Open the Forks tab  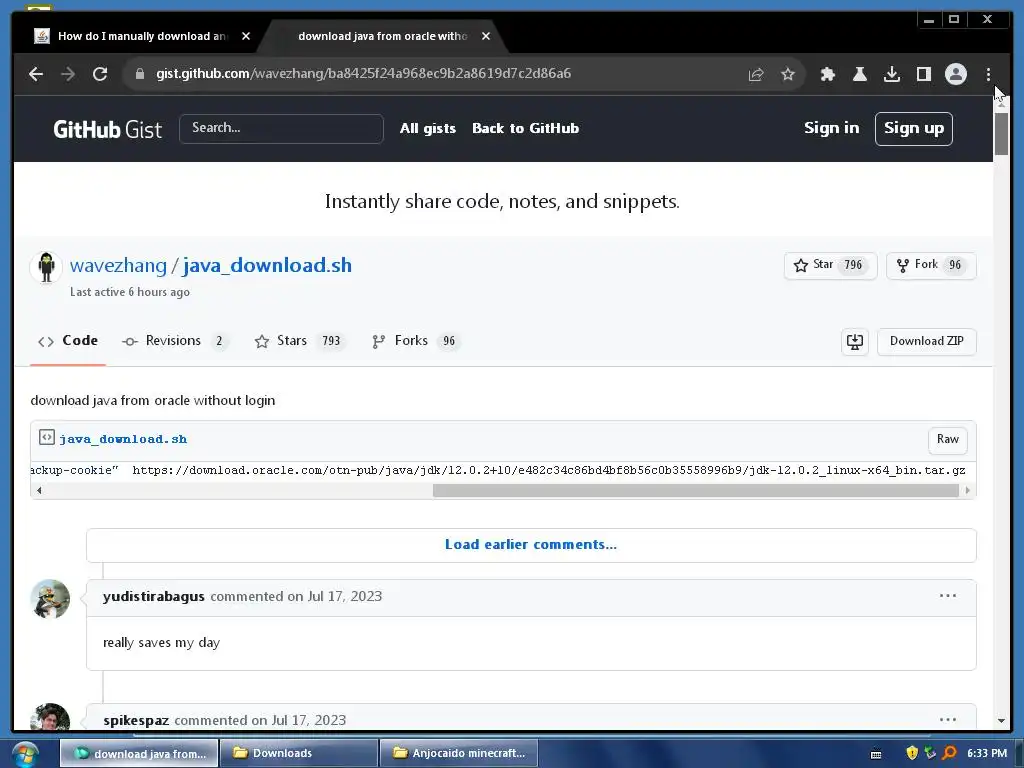[x=416, y=341]
